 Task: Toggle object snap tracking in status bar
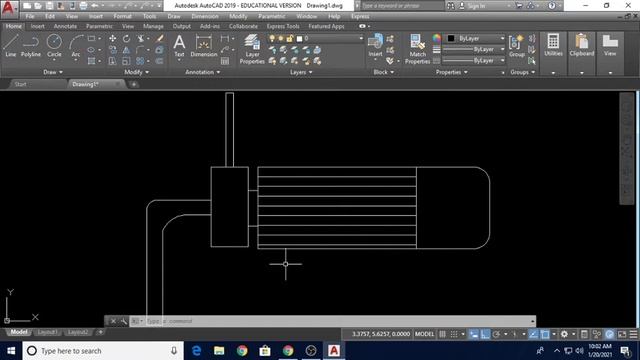pos(533,334)
